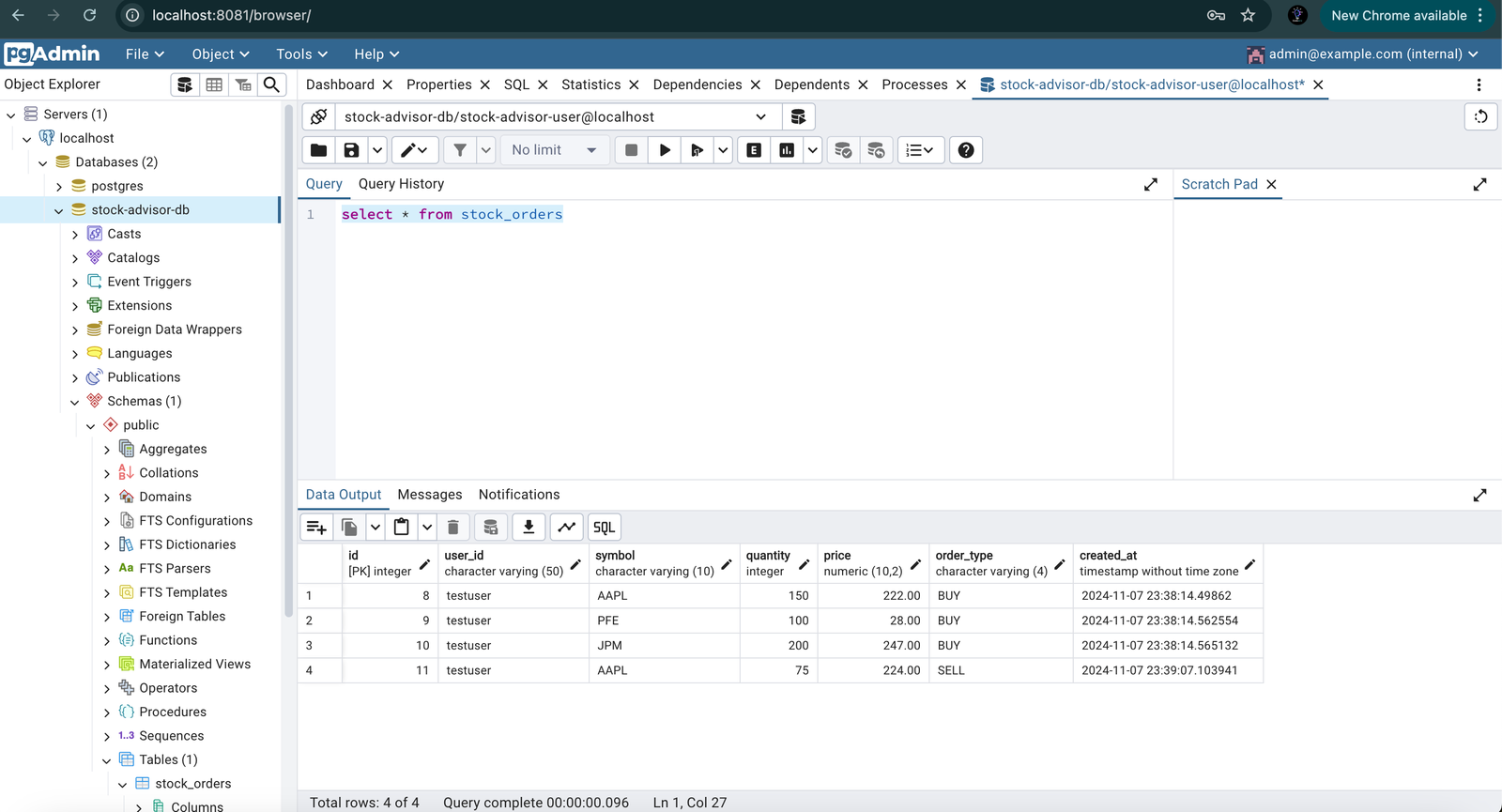This screenshot has width=1502, height=812.
Task: Collapse the Schemas (1) node
Action: [75, 402]
